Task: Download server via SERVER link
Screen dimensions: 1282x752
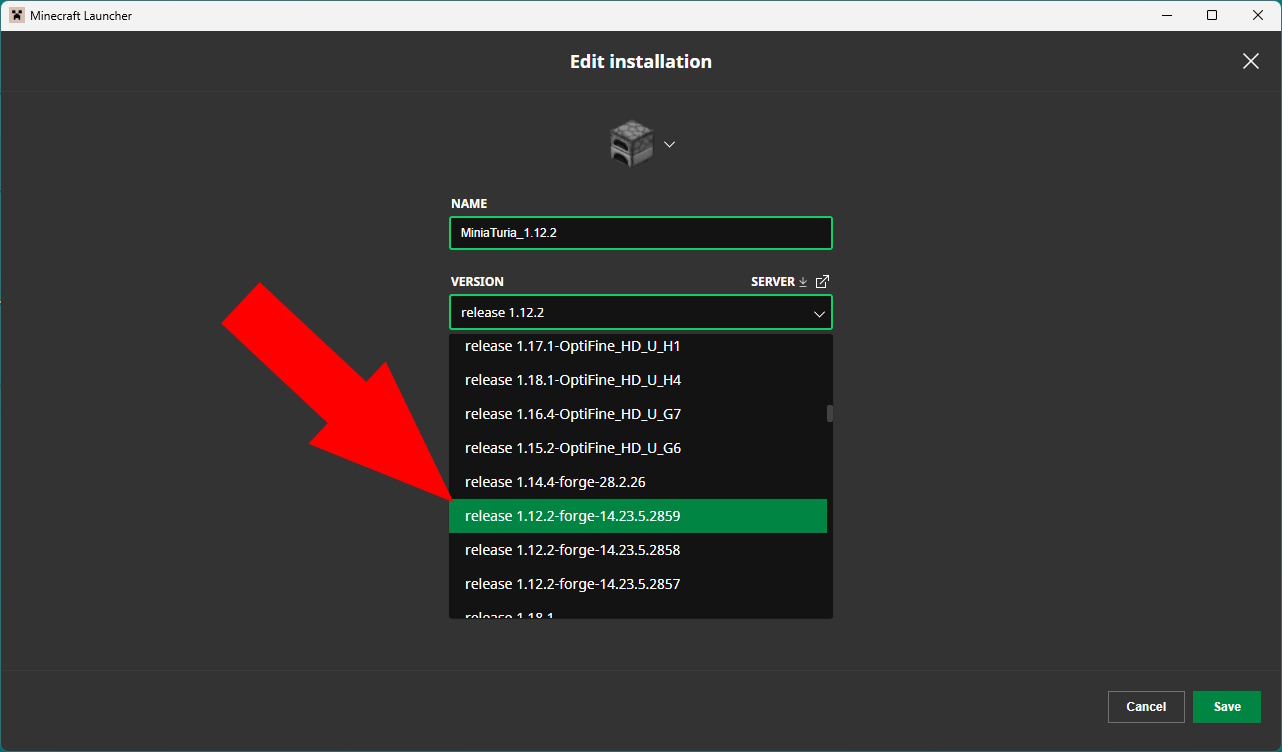Action: pyautogui.click(x=779, y=282)
